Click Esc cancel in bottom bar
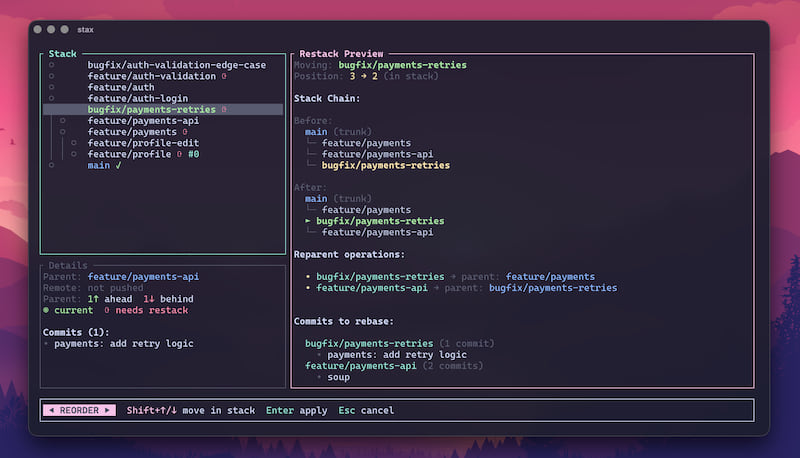This screenshot has height=458, width=800. (366, 410)
